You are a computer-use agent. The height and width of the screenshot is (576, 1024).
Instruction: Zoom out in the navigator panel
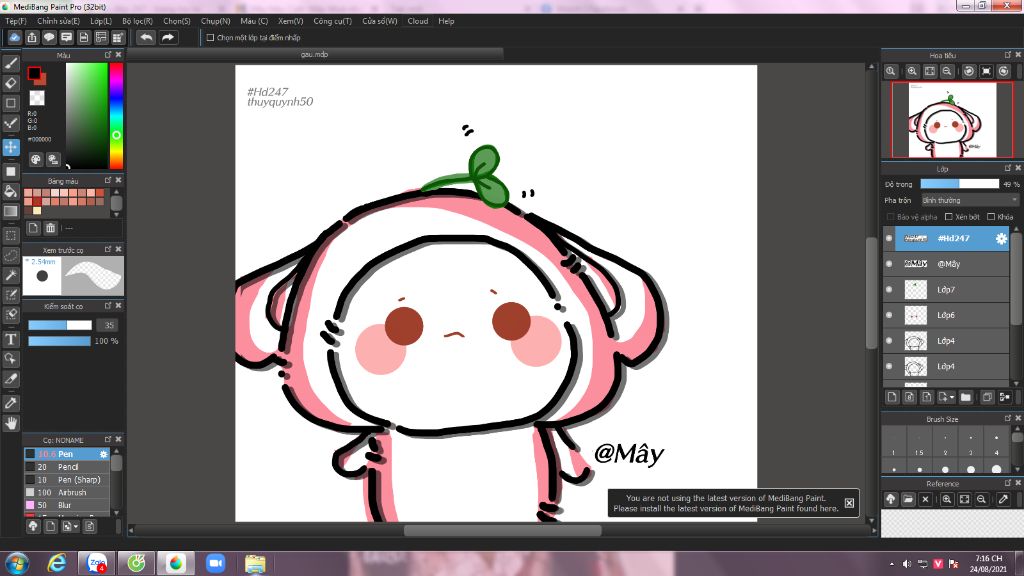(x=947, y=71)
